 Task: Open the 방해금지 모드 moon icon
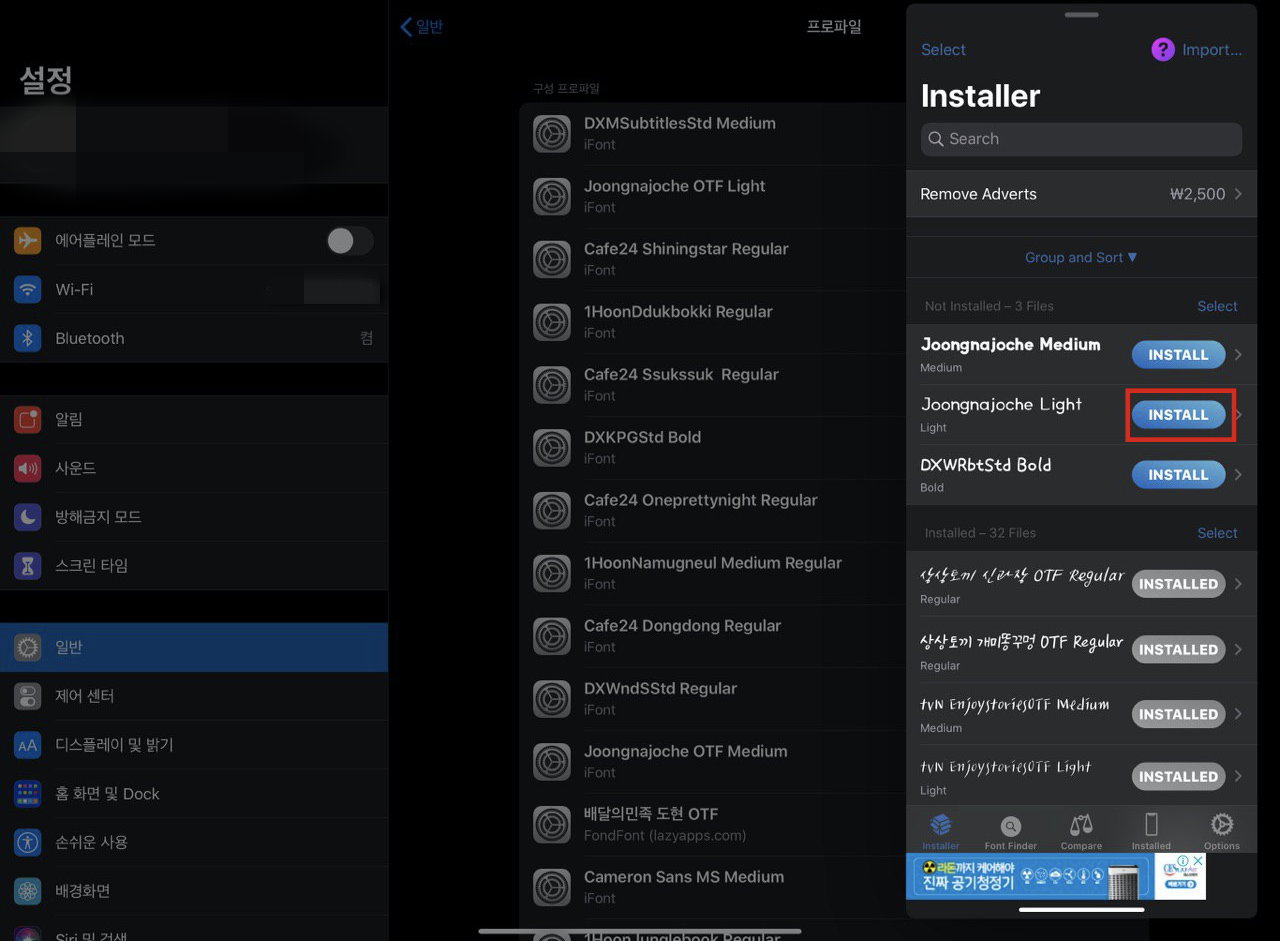pyautogui.click(x=28, y=517)
